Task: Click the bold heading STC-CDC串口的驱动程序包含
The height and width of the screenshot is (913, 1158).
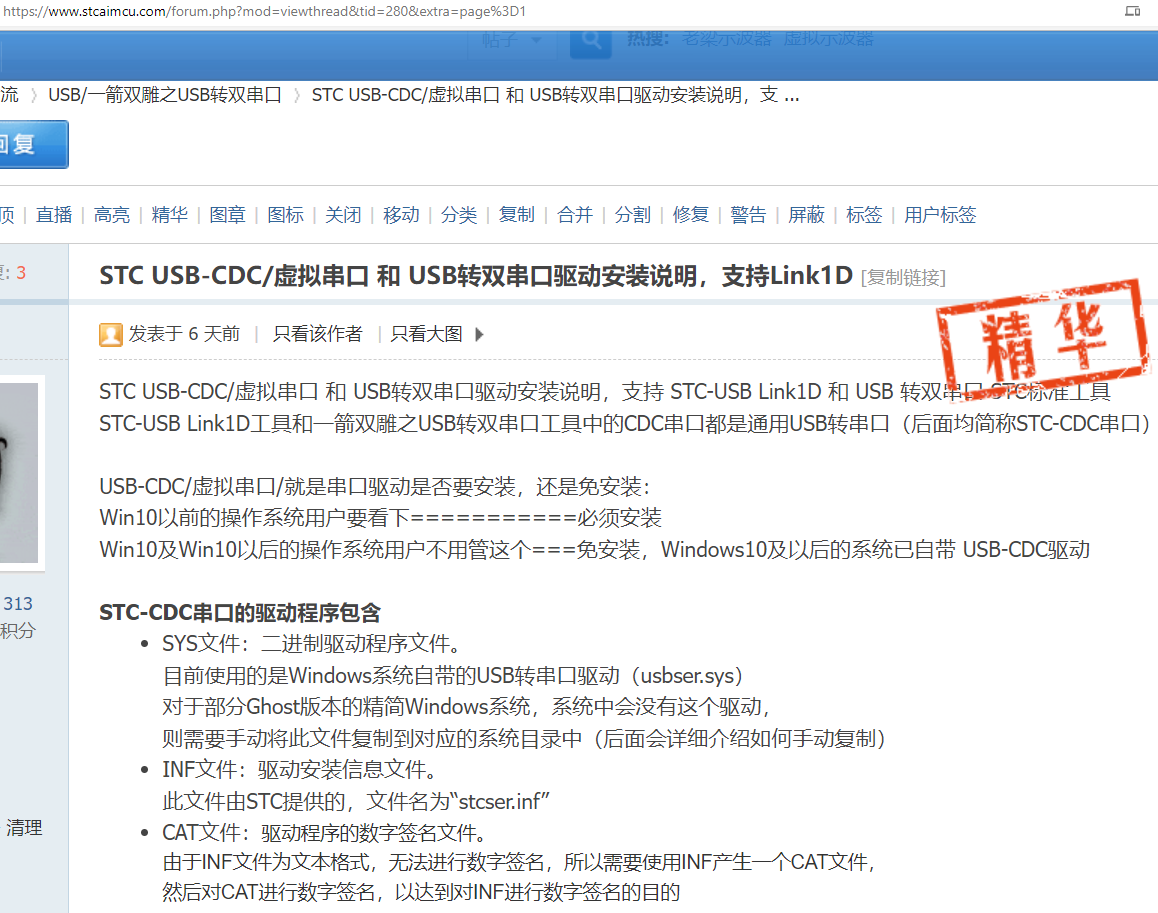Action: click(240, 612)
